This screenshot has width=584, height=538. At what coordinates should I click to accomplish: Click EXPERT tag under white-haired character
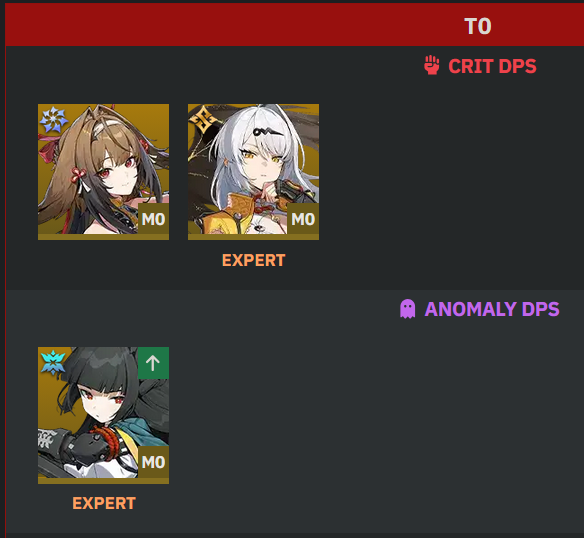254,260
